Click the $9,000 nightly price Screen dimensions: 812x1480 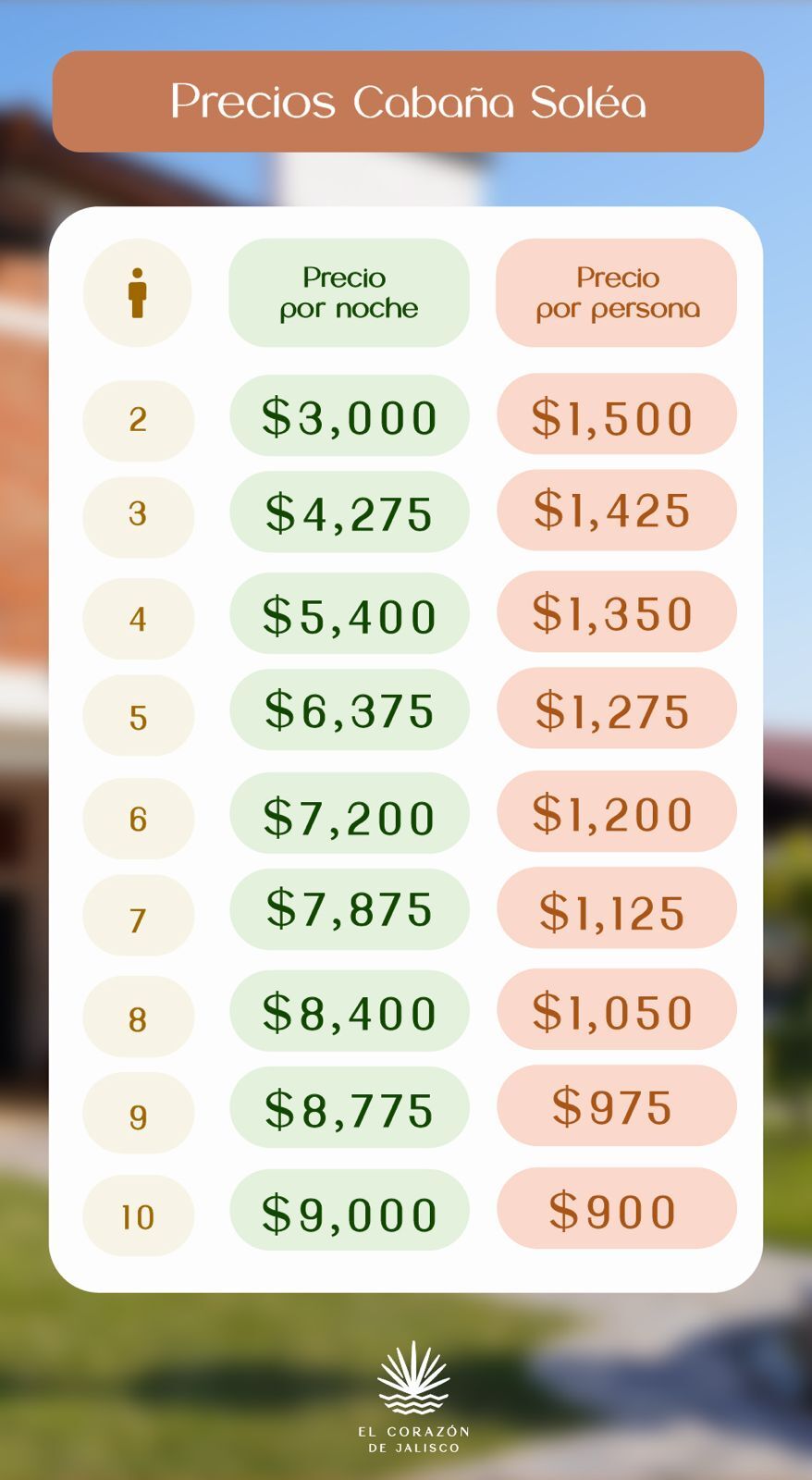(349, 1213)
